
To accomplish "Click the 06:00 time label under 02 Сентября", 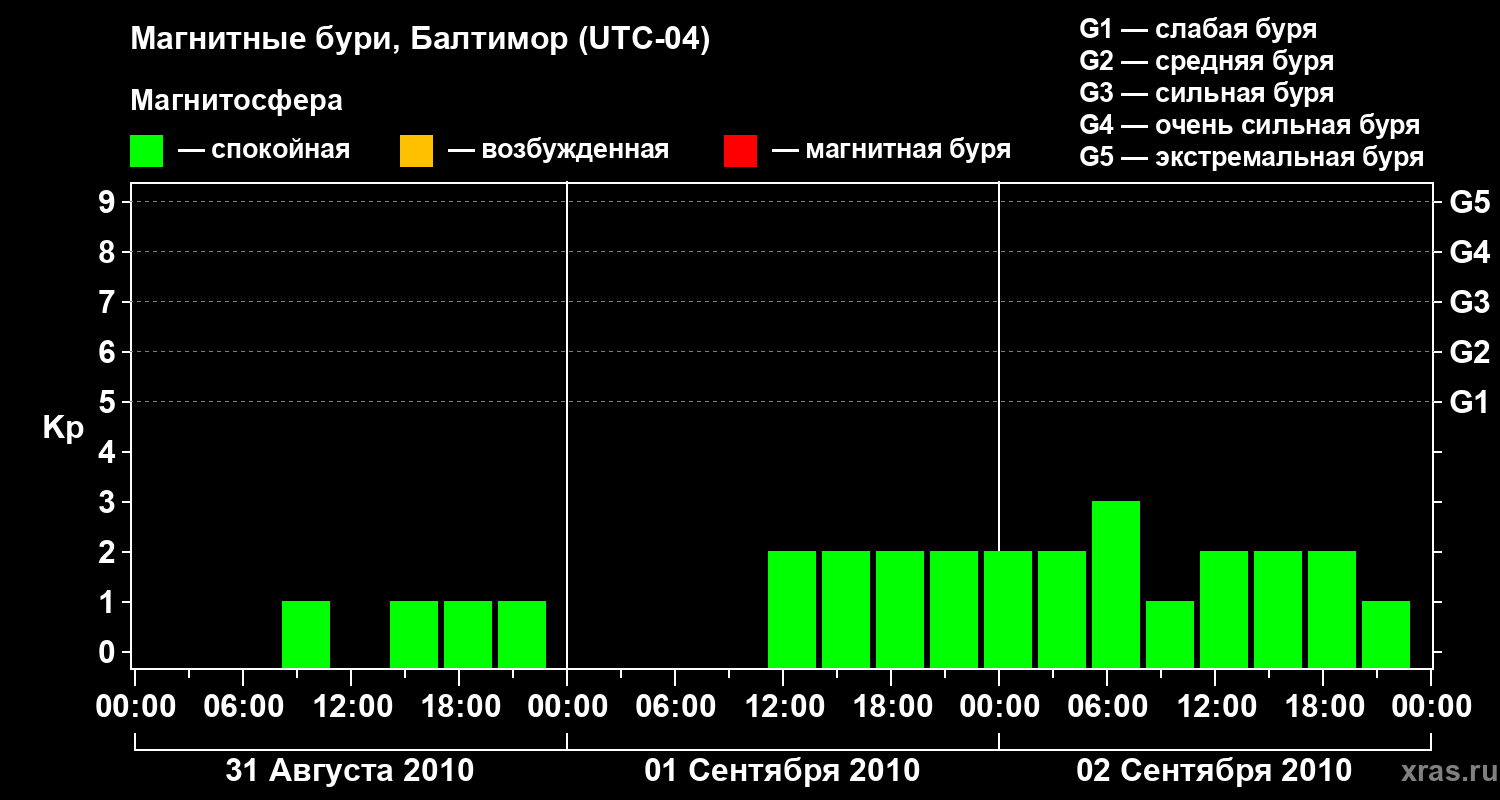I will pyautogui.click(x=1107, y=707).
